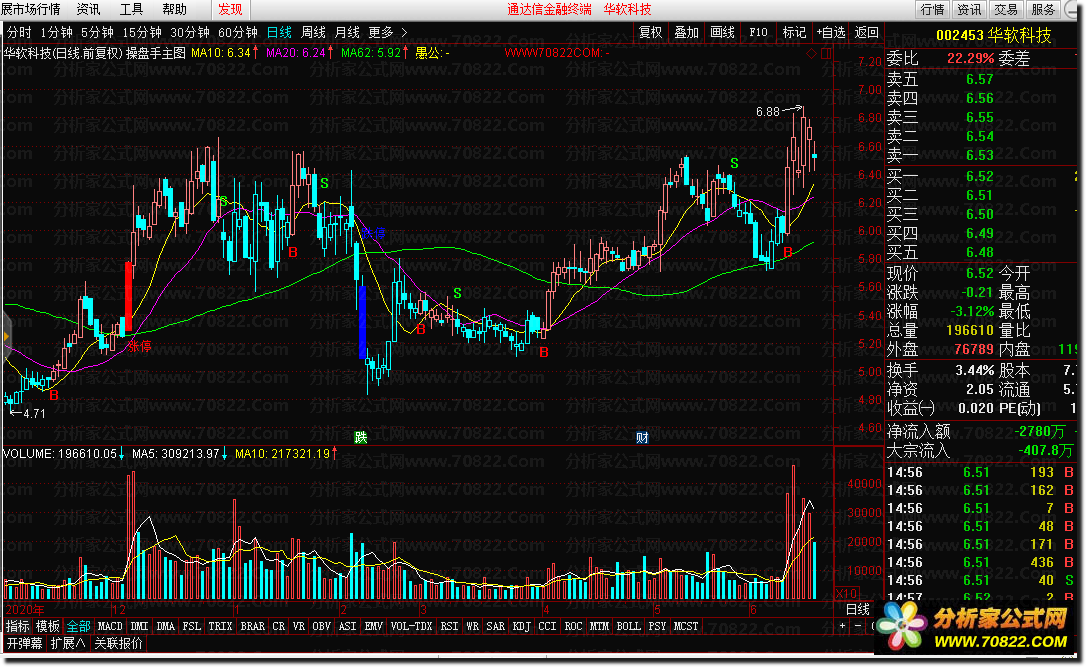Apply the BRAR indicator

(252, 626)
